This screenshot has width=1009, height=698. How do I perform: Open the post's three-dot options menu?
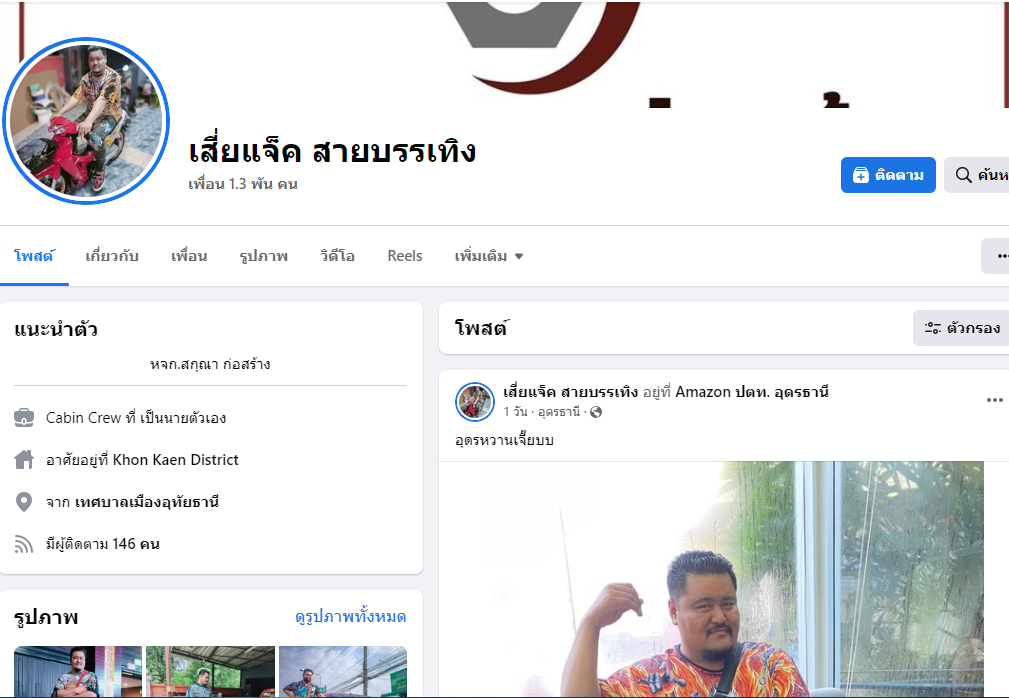coord(994,400)
